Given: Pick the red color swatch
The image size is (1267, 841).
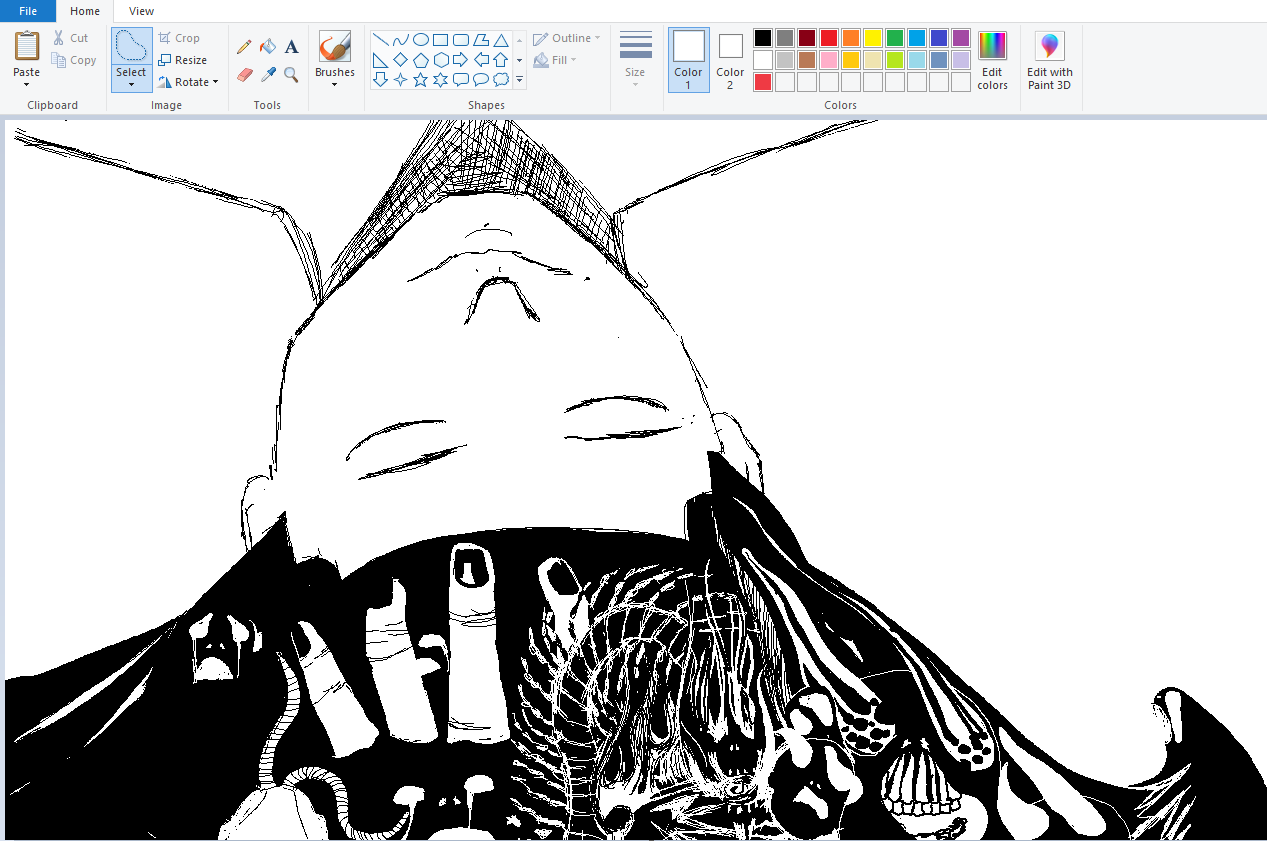Looking at the screenshot, I should tap(829, 38).
